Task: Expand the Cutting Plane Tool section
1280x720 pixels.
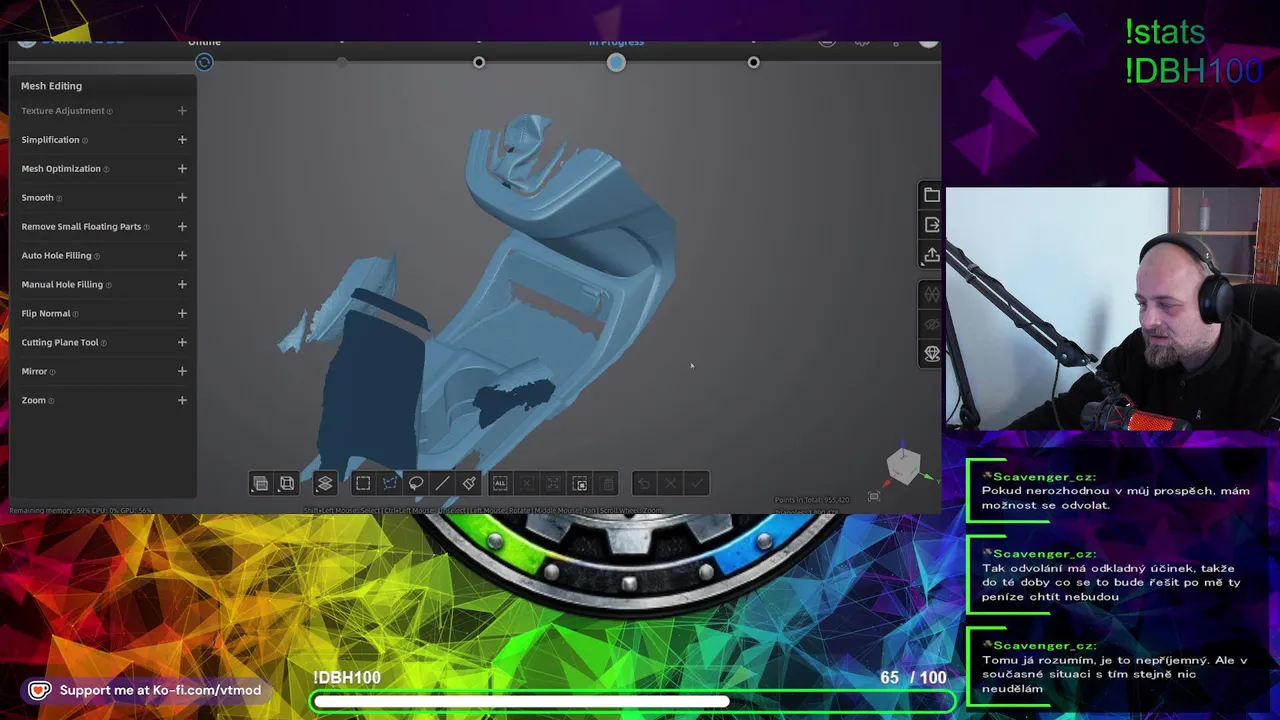Action: (182, 343)
